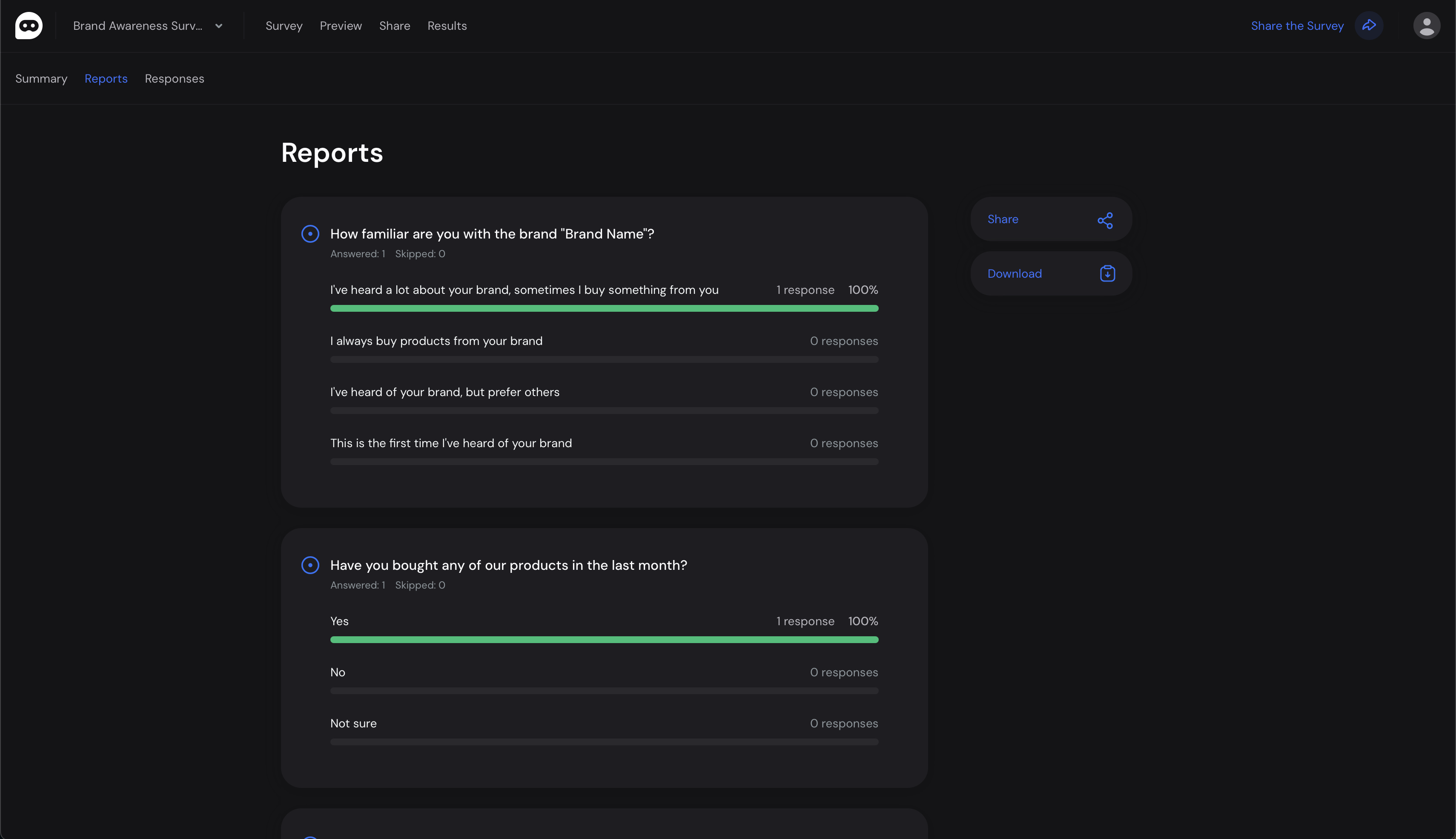Select the Reports tab
1456x839 pixels.
click(106, 79)
